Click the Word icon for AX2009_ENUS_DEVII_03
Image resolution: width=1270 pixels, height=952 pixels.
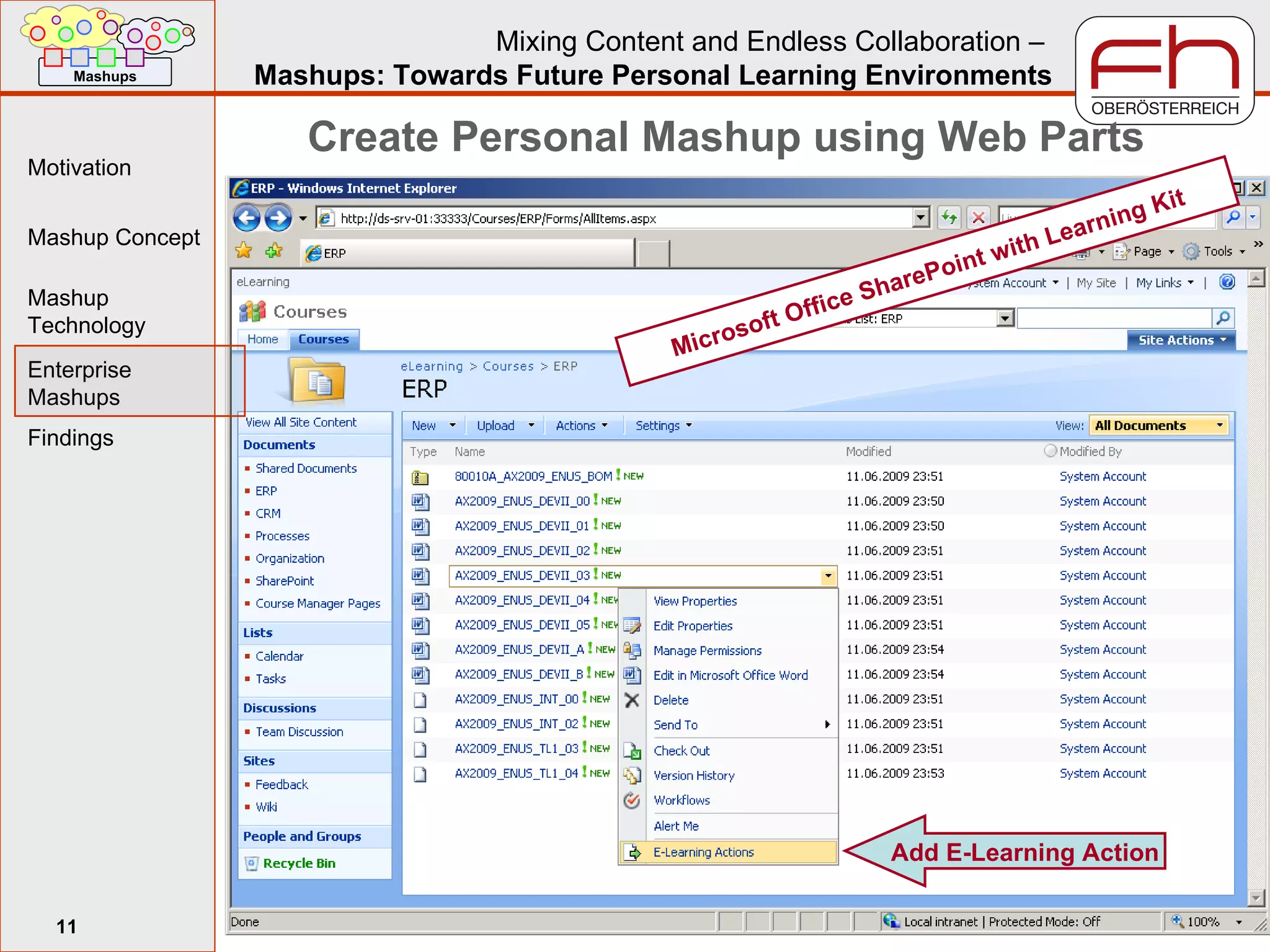pyautogui.click(x=420, y=576)
